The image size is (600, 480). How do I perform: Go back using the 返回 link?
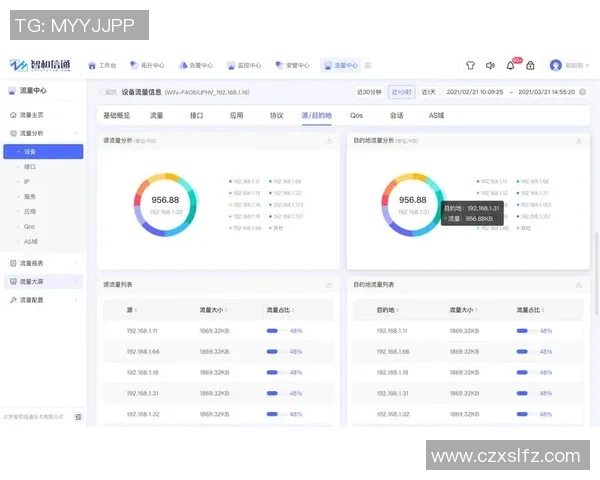110,91
